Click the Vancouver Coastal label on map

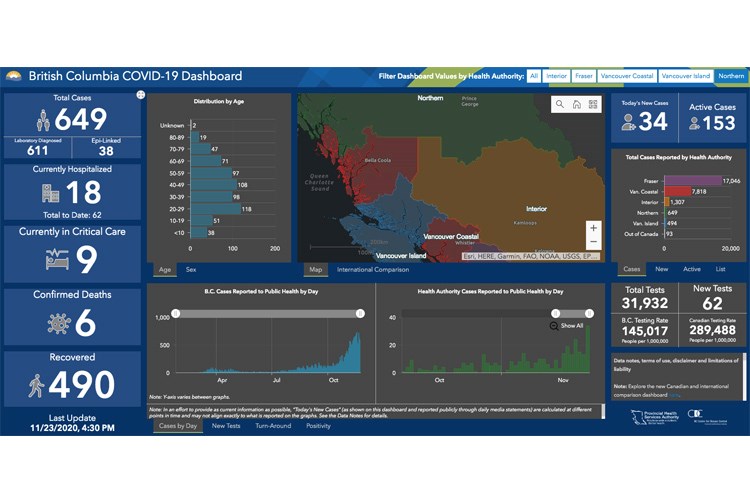tap(451, 237)
